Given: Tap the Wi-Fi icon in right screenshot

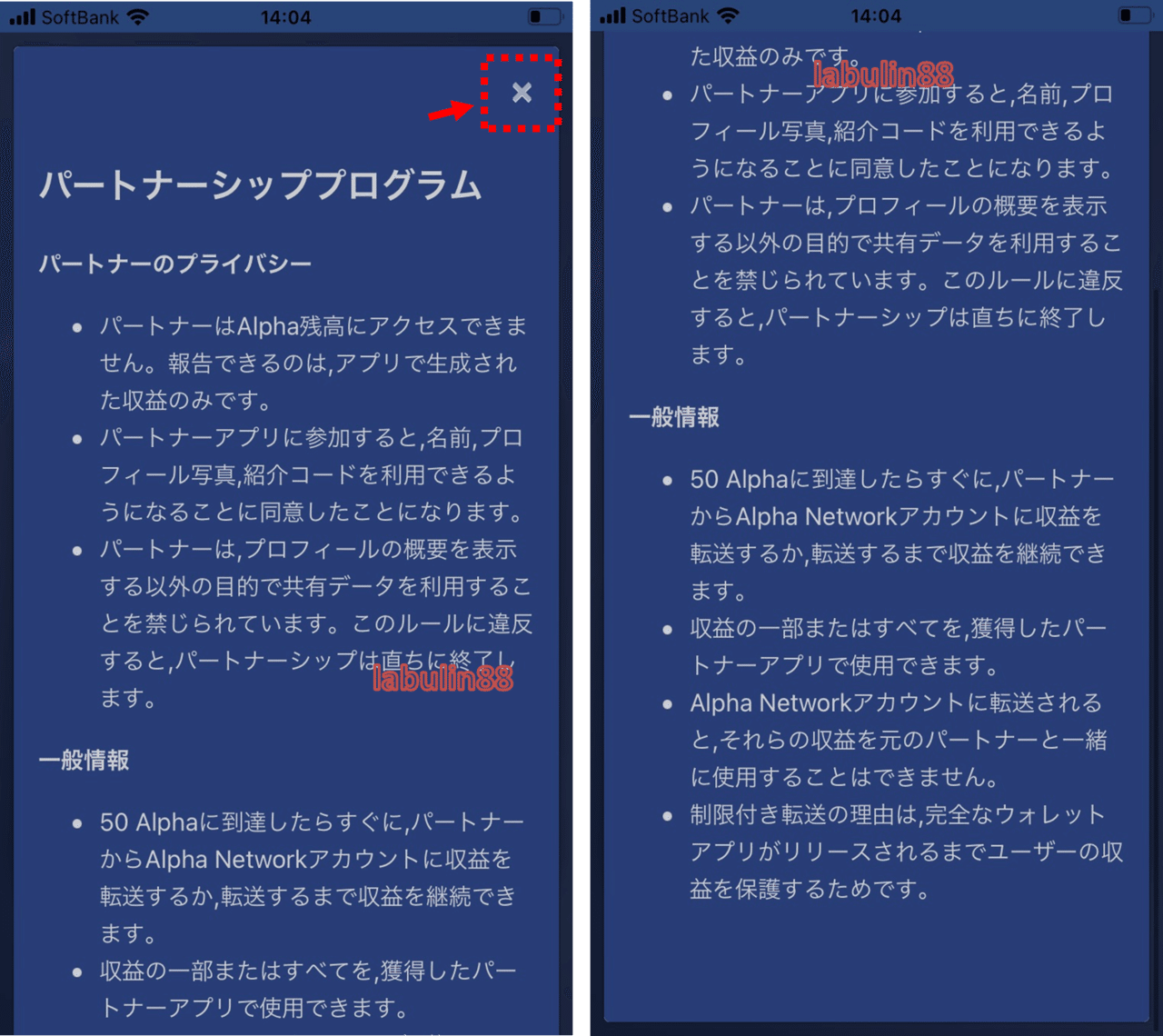Looking at the screenshot, I should [x=728, y=15].
